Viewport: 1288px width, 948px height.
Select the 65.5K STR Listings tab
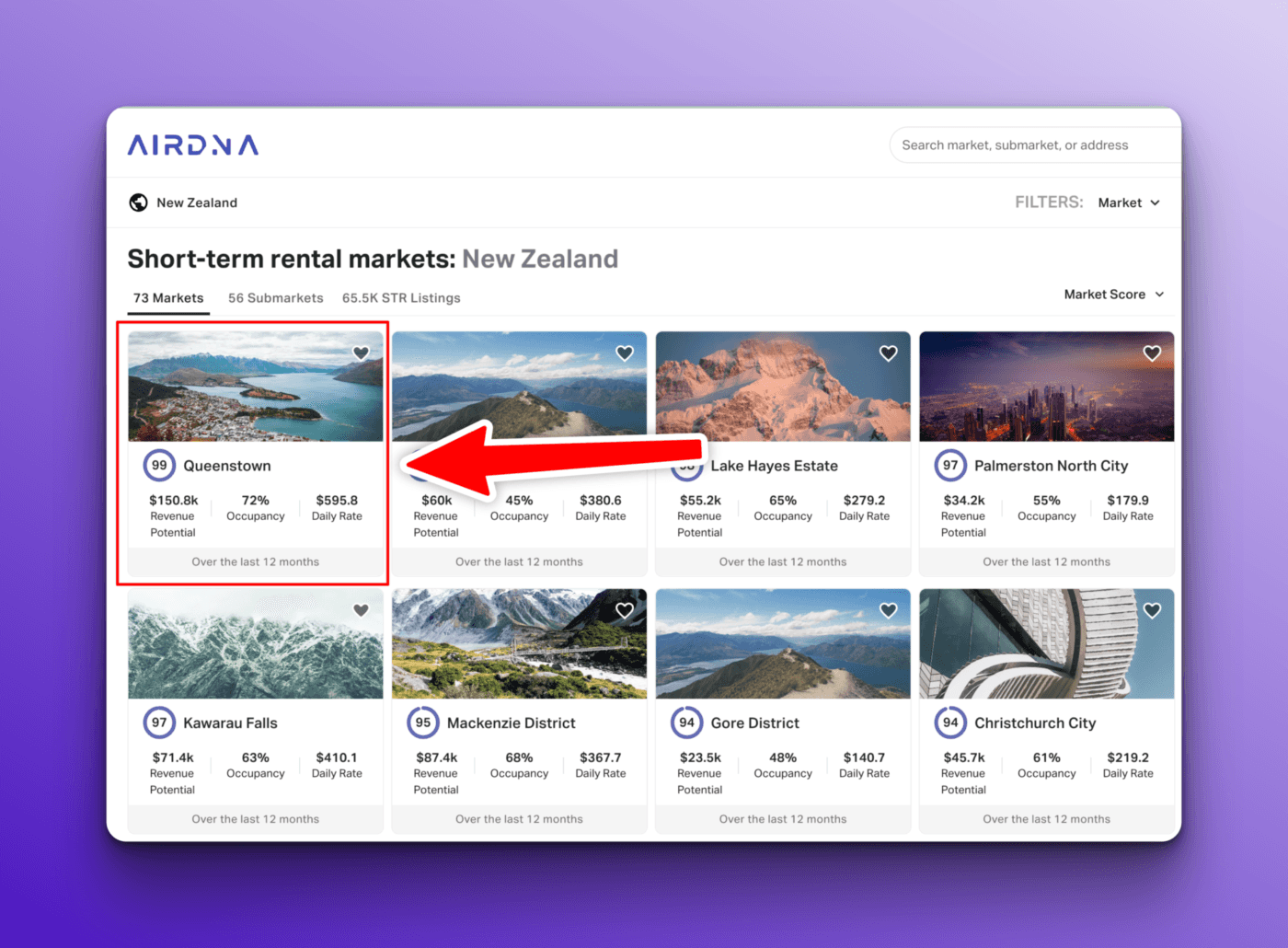(x=401, y=298)
